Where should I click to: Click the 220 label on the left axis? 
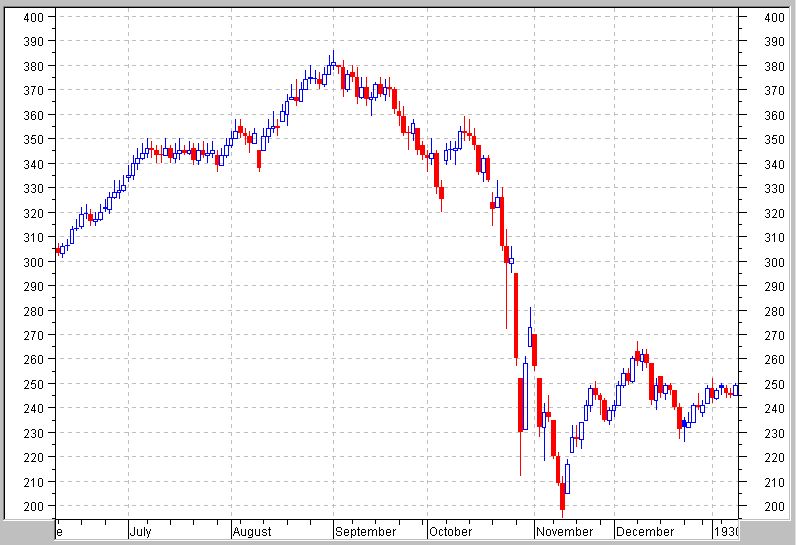point(34,457)
